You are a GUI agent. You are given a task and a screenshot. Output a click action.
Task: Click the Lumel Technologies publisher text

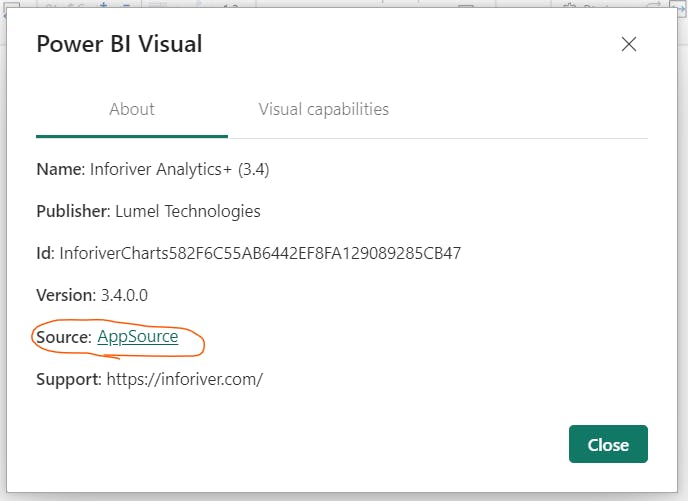coord(188,211)
